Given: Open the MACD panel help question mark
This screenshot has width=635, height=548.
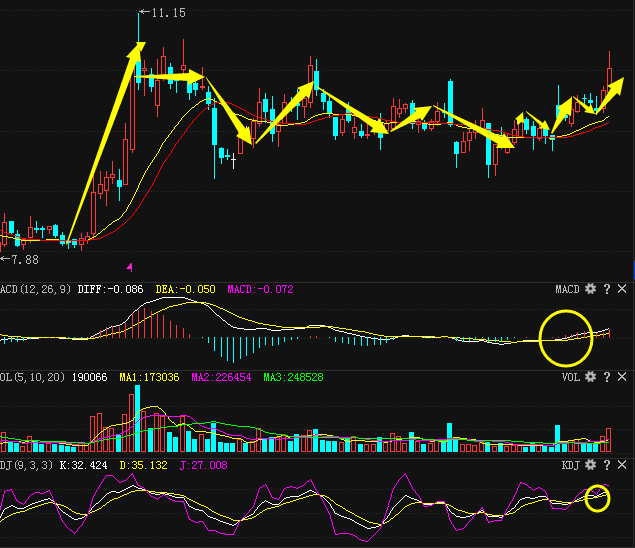Looking at the screenshot, I should (x=607, y=289).
